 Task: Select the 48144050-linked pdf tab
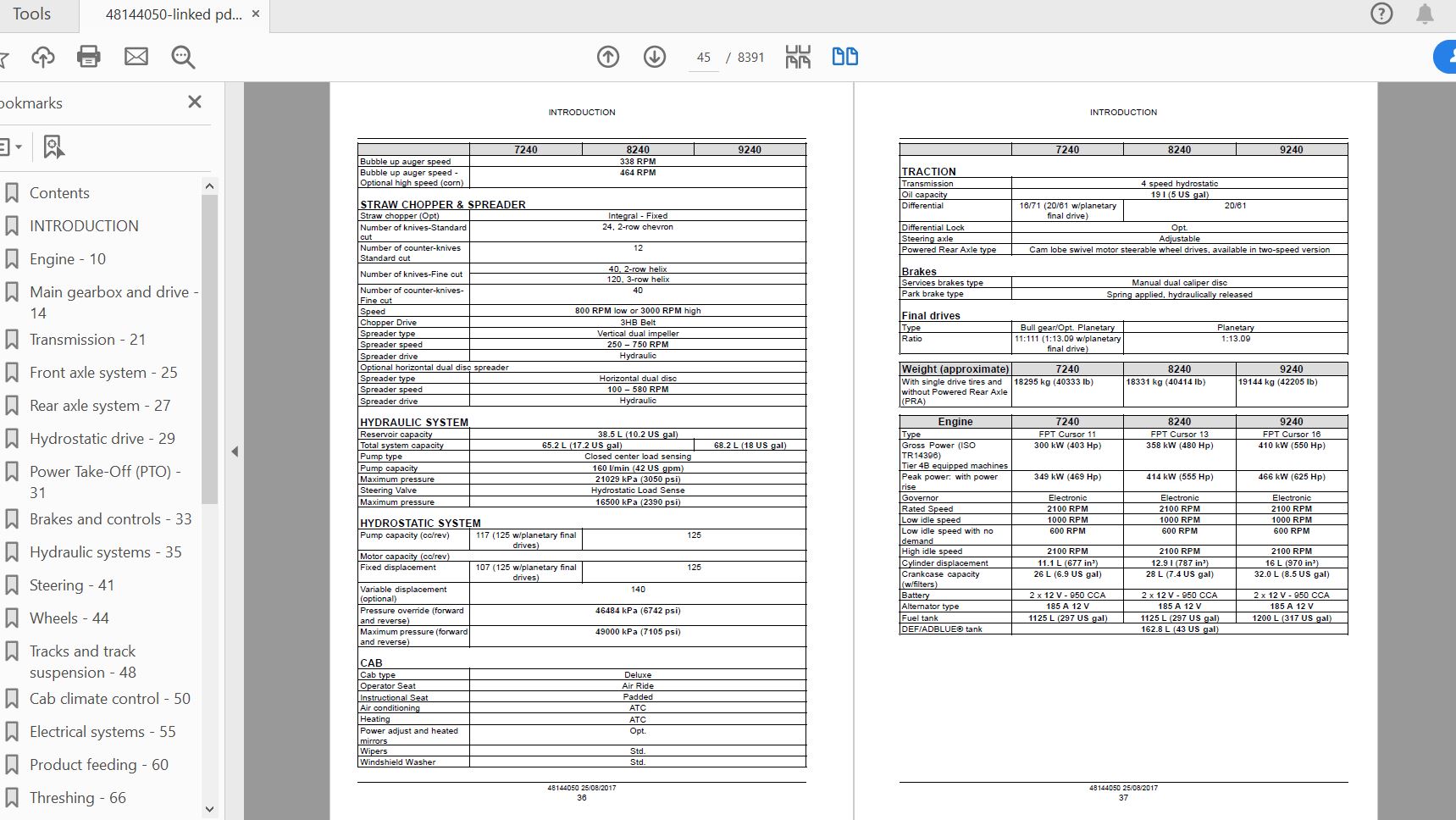(x=174, y=14)
